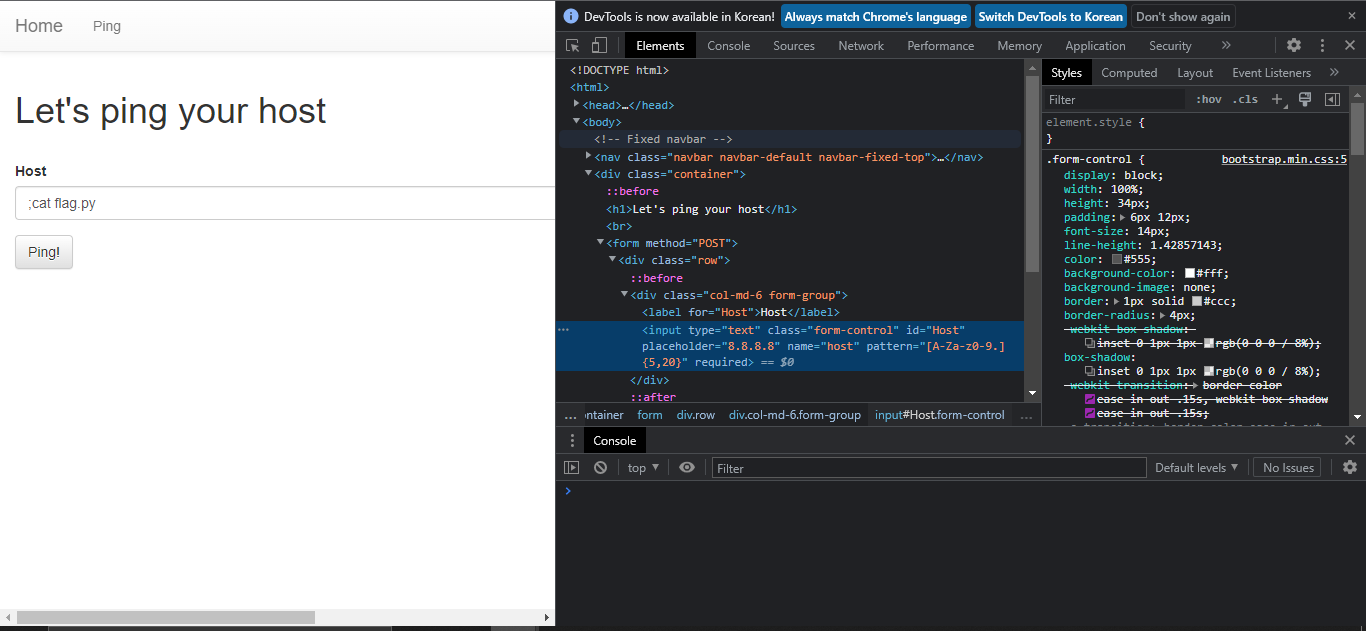Open DevTools settings gear in top toolbar

(1294, 45)
